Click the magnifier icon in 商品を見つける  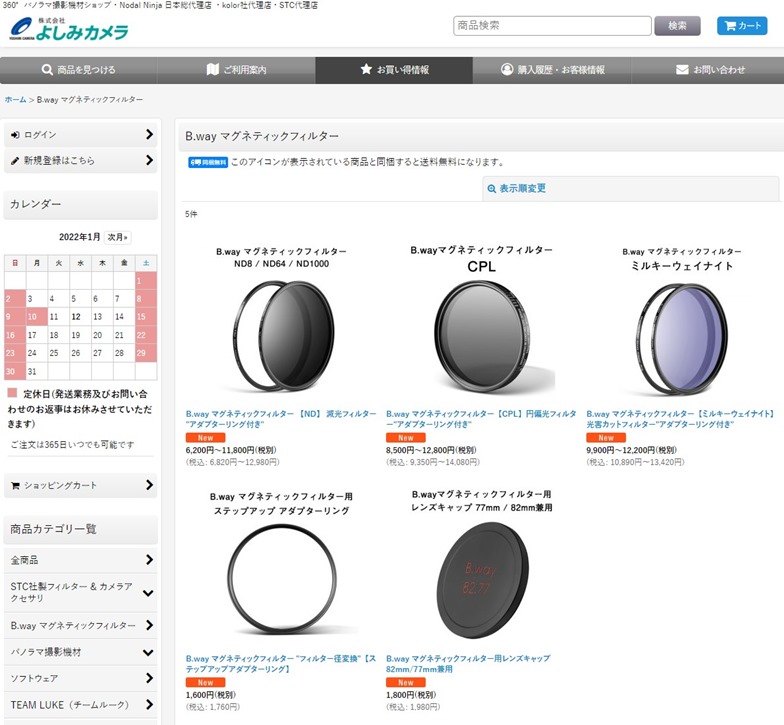[x=47, y=70]
